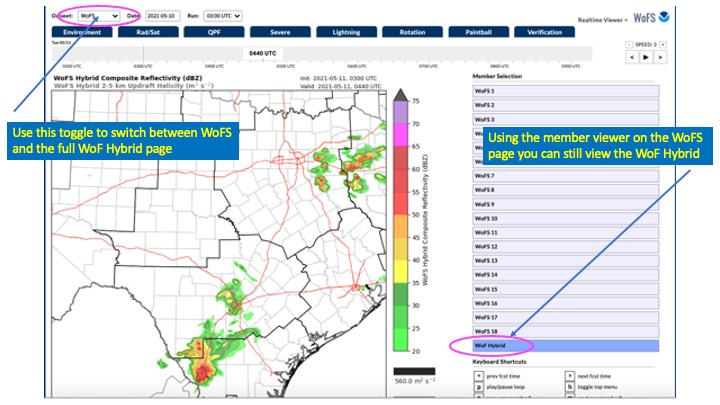The width and height of the screenshot is (720, 405).
Task: Jump timeline to 0800 UTC
Action: click(x=500, y=67)
